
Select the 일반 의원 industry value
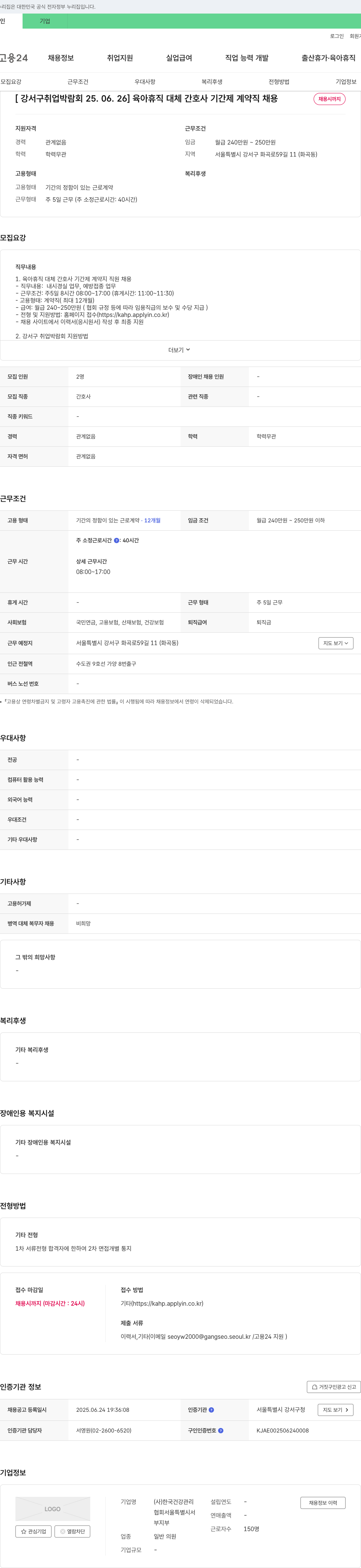click(x=165, y=1537)
